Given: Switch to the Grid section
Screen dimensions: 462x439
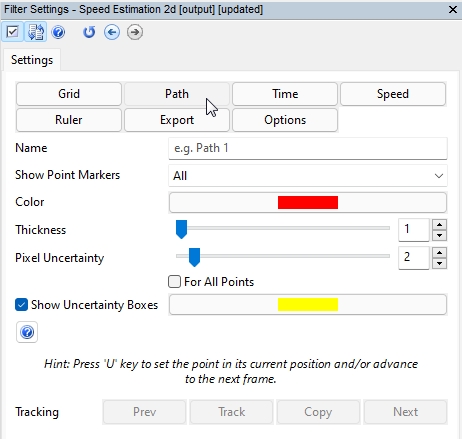Looking at the screenshot, I should (x=69, y=94).
